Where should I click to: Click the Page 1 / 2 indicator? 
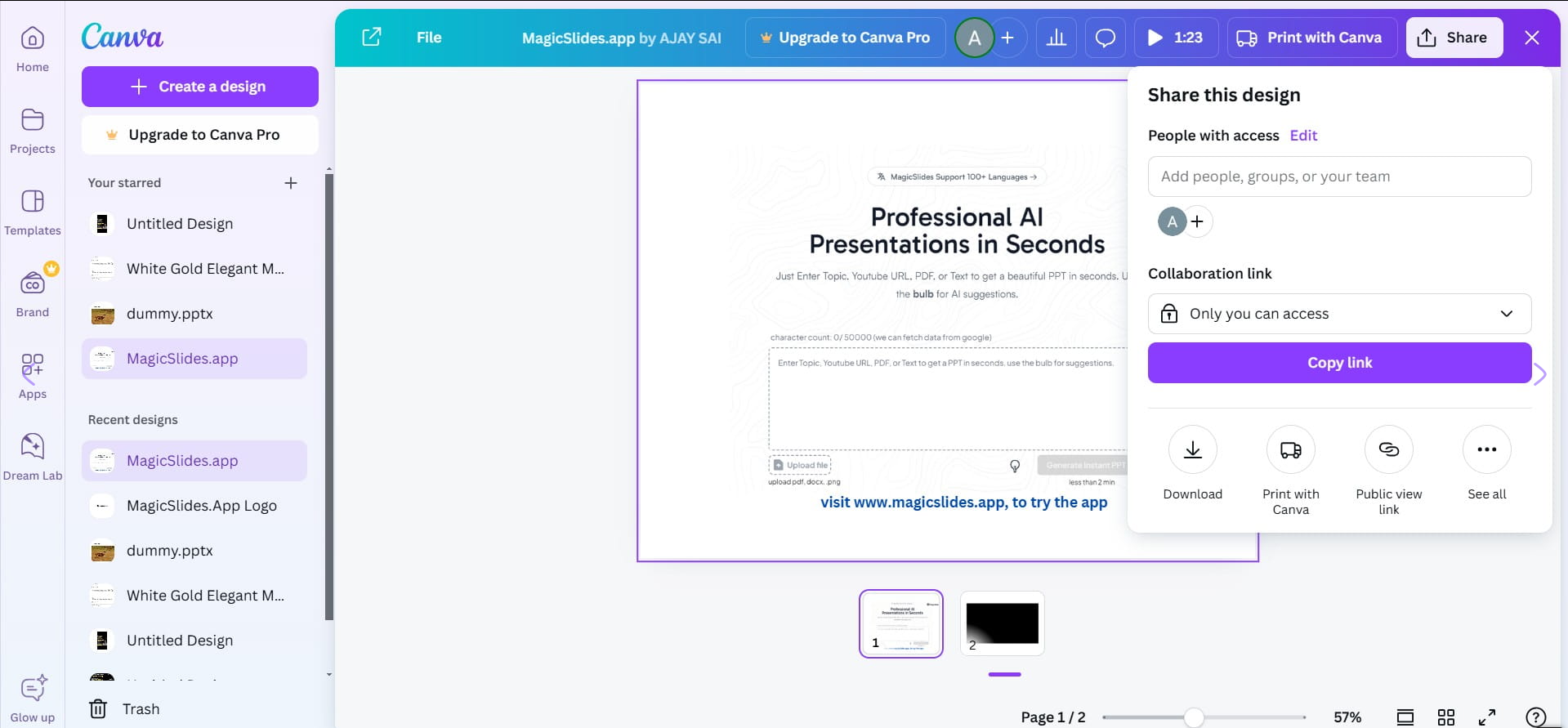point(1053,717)
